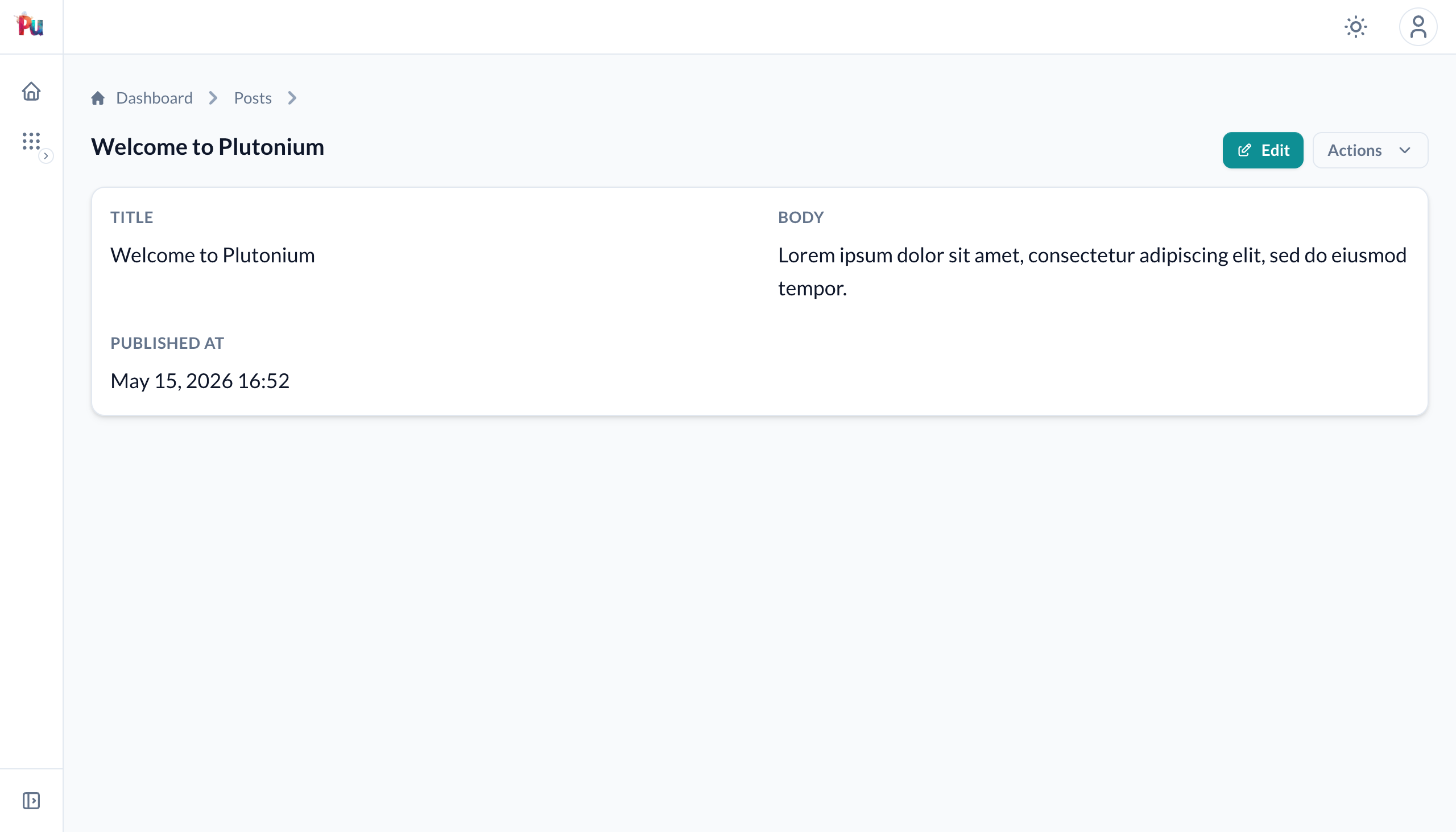Image resolution: width=1456 pixels, height=832 pixels.
Task: Toggle the sidebar panel at the bottom left
Action: (31, 801)
